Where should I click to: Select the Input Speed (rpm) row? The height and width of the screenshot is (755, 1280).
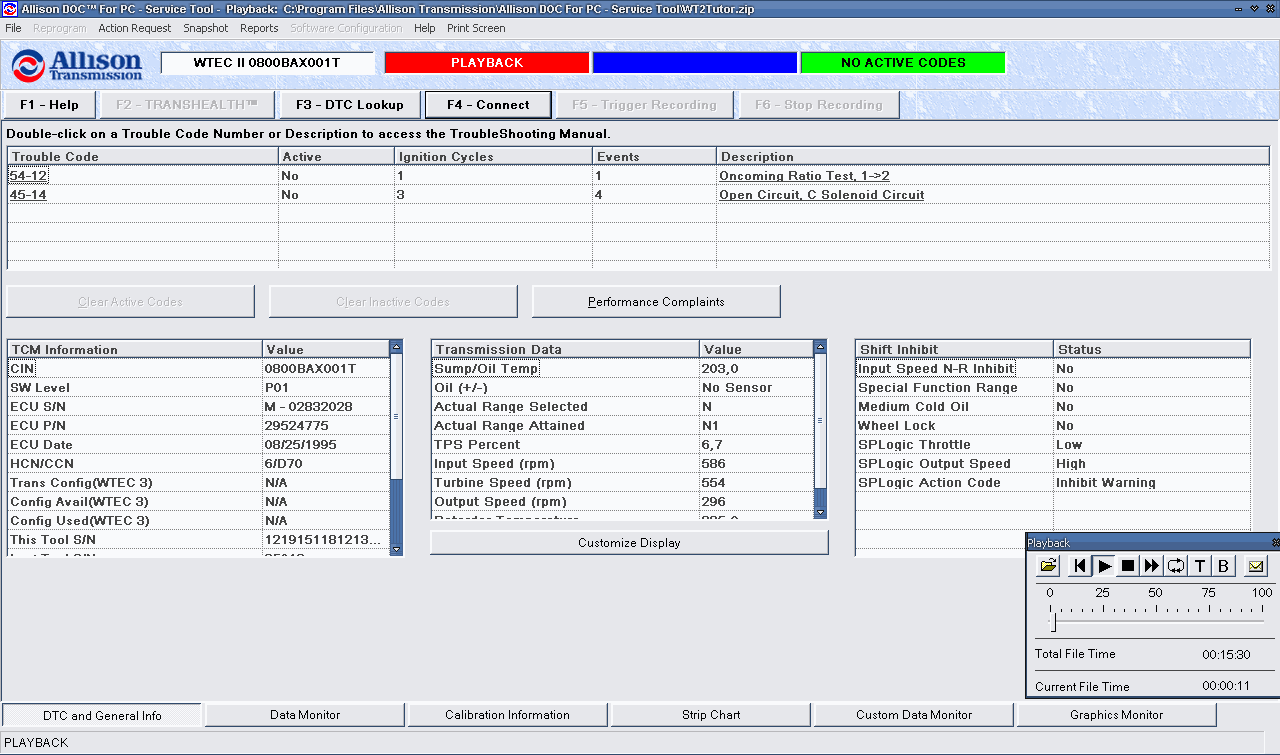[622, 464]
